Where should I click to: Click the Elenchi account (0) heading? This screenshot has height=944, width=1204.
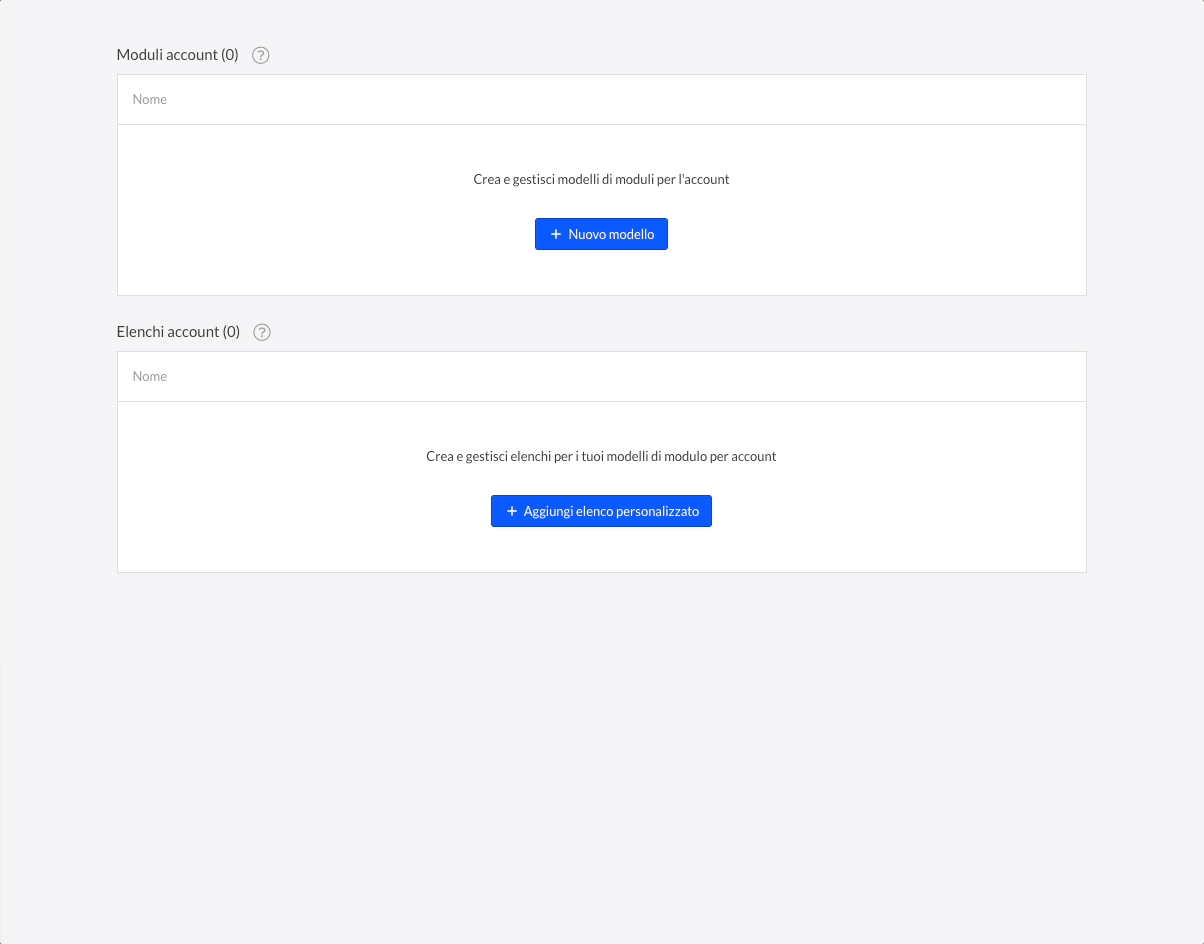click(x=179, y=332)
